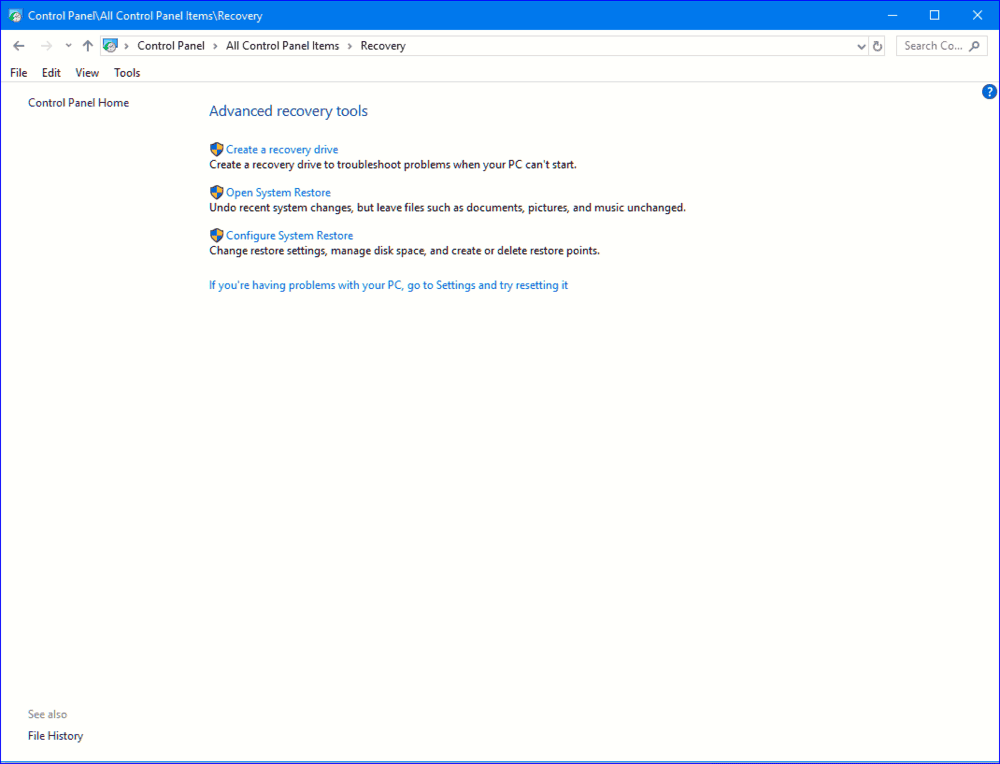Image resolution: width=1000 pixels, height=764 pixels.
Task: Click the Back navigation arrow
Action: [x=18, y=46]
